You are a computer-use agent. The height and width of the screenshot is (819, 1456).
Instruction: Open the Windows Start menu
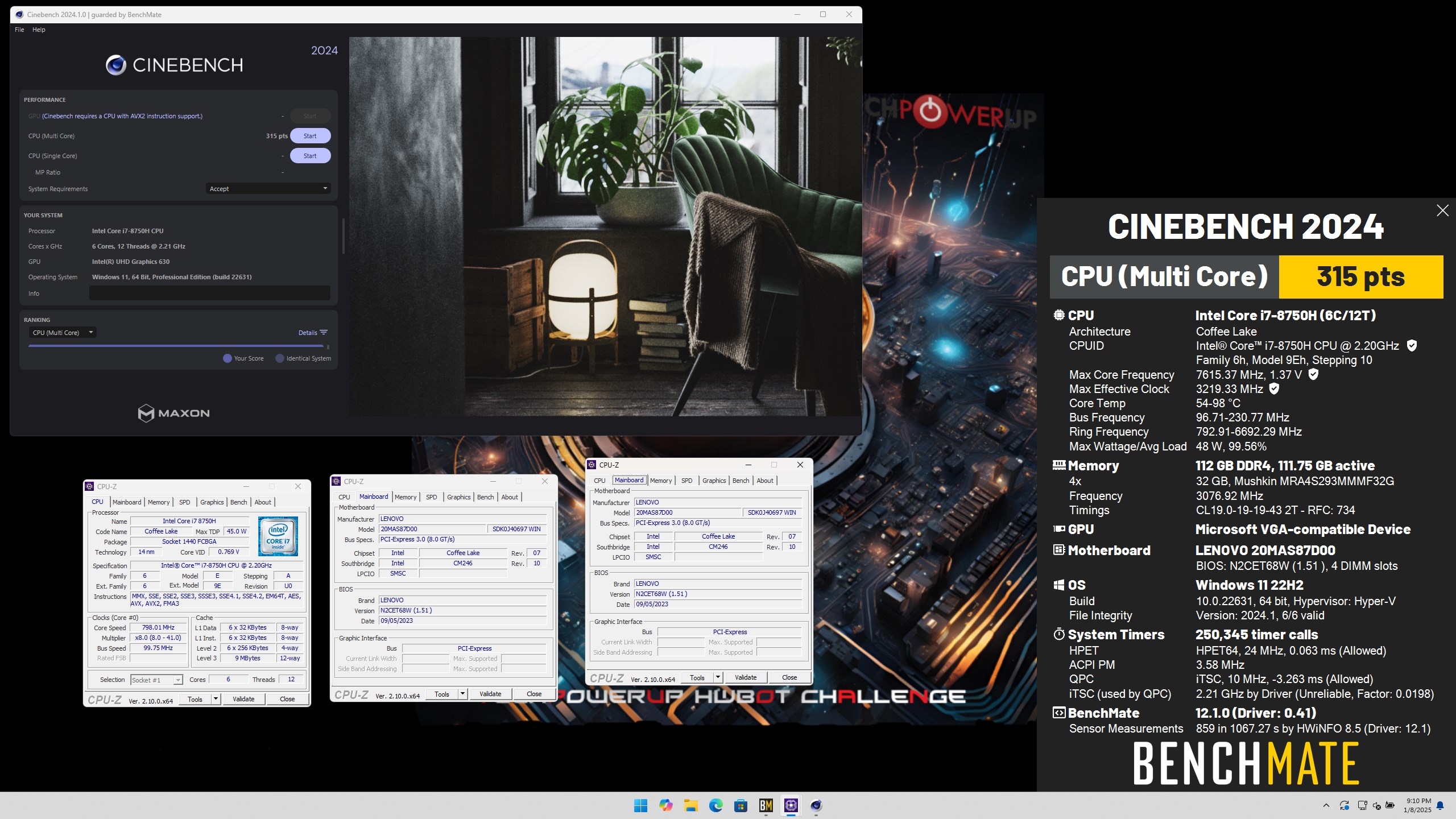640,805
